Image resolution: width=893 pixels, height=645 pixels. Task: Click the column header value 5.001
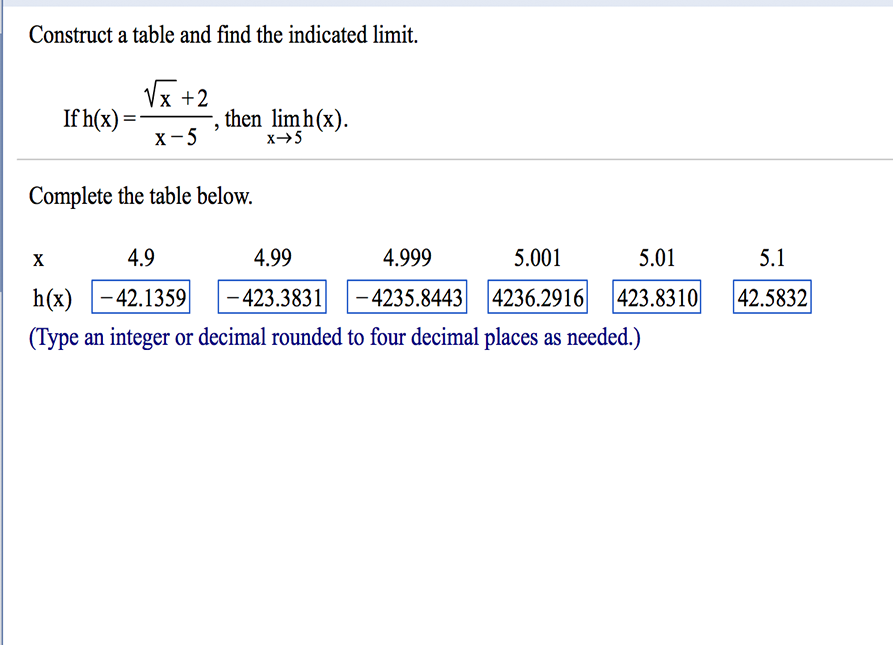coord(537,258)
